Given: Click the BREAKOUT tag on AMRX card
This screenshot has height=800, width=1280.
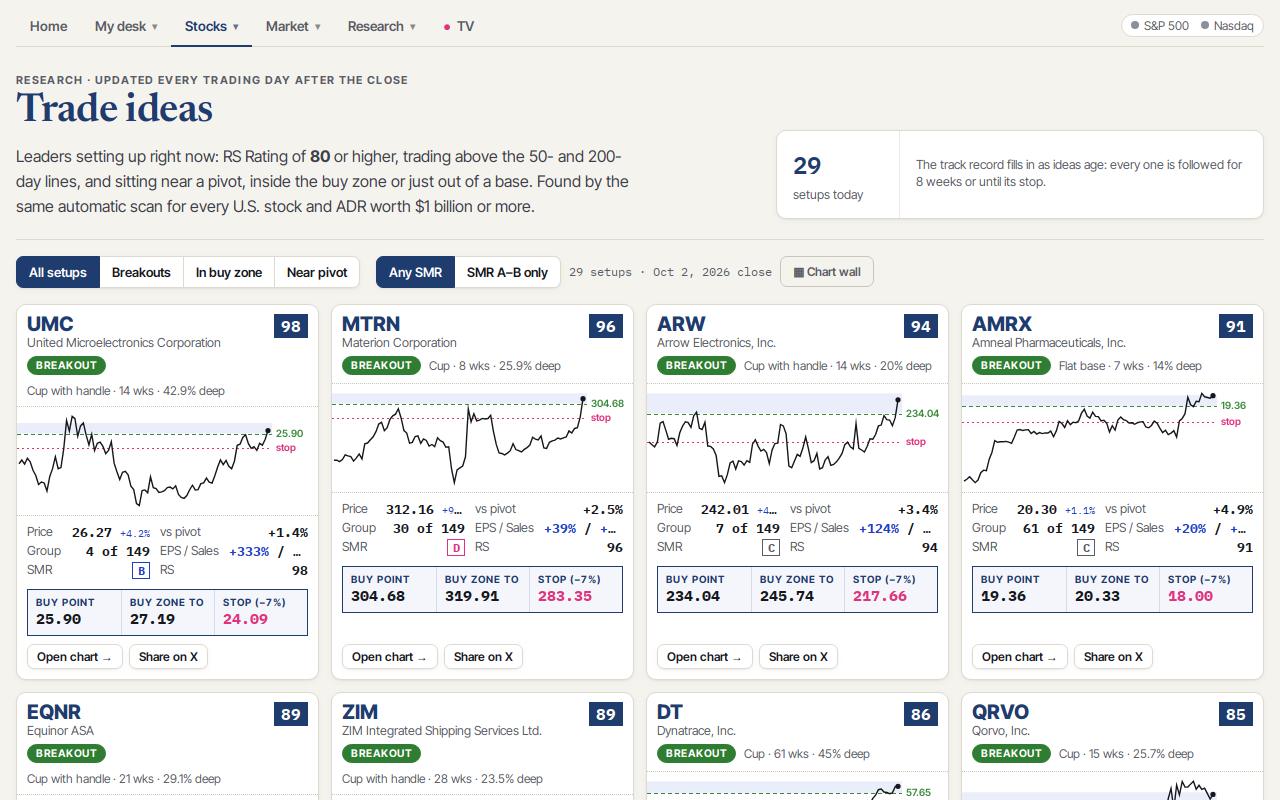Looking at the screenshot, I should 1011,365.
